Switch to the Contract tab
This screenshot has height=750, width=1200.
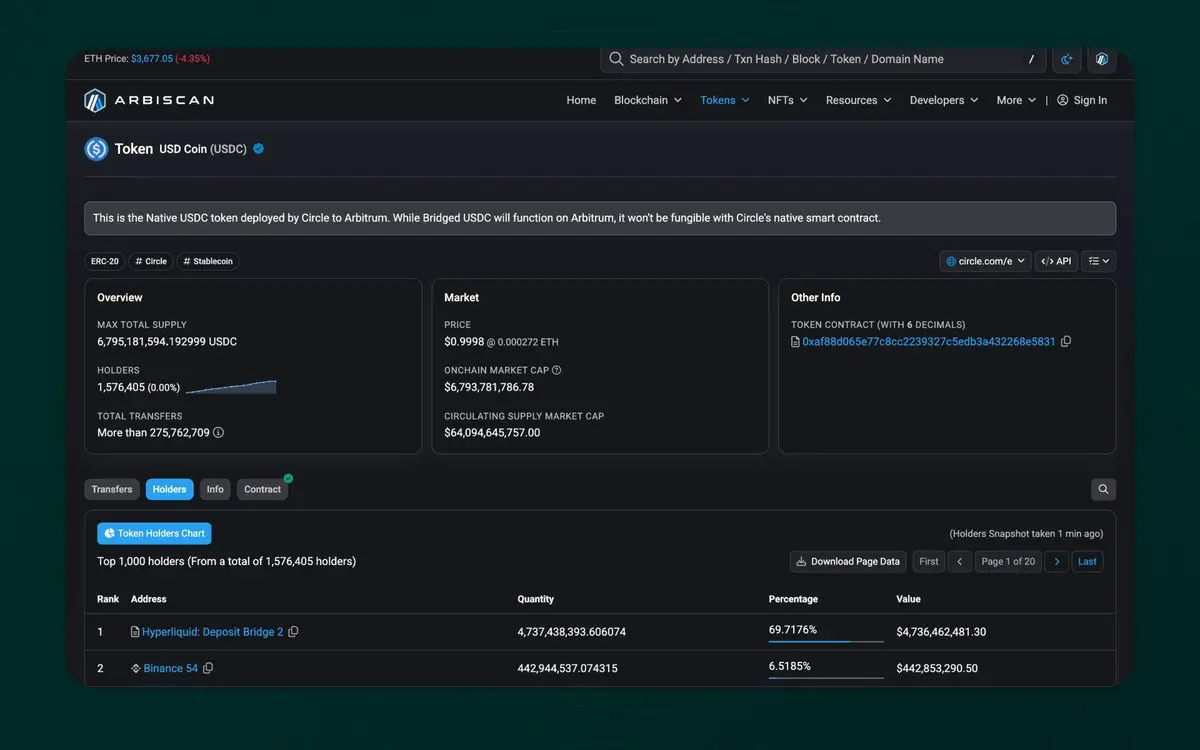point(263,489)
